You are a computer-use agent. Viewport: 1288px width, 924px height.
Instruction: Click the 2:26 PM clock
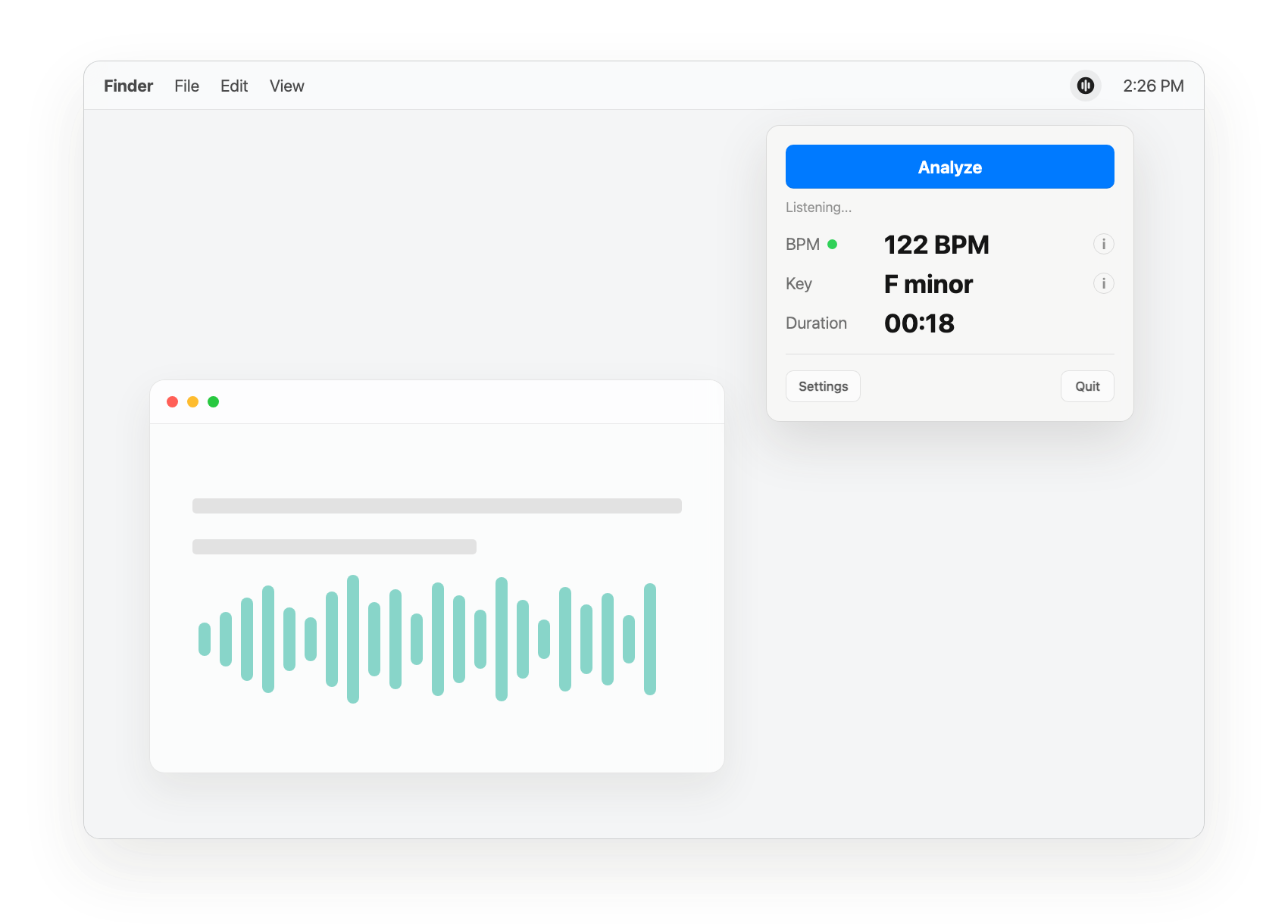pos(1153,86)
